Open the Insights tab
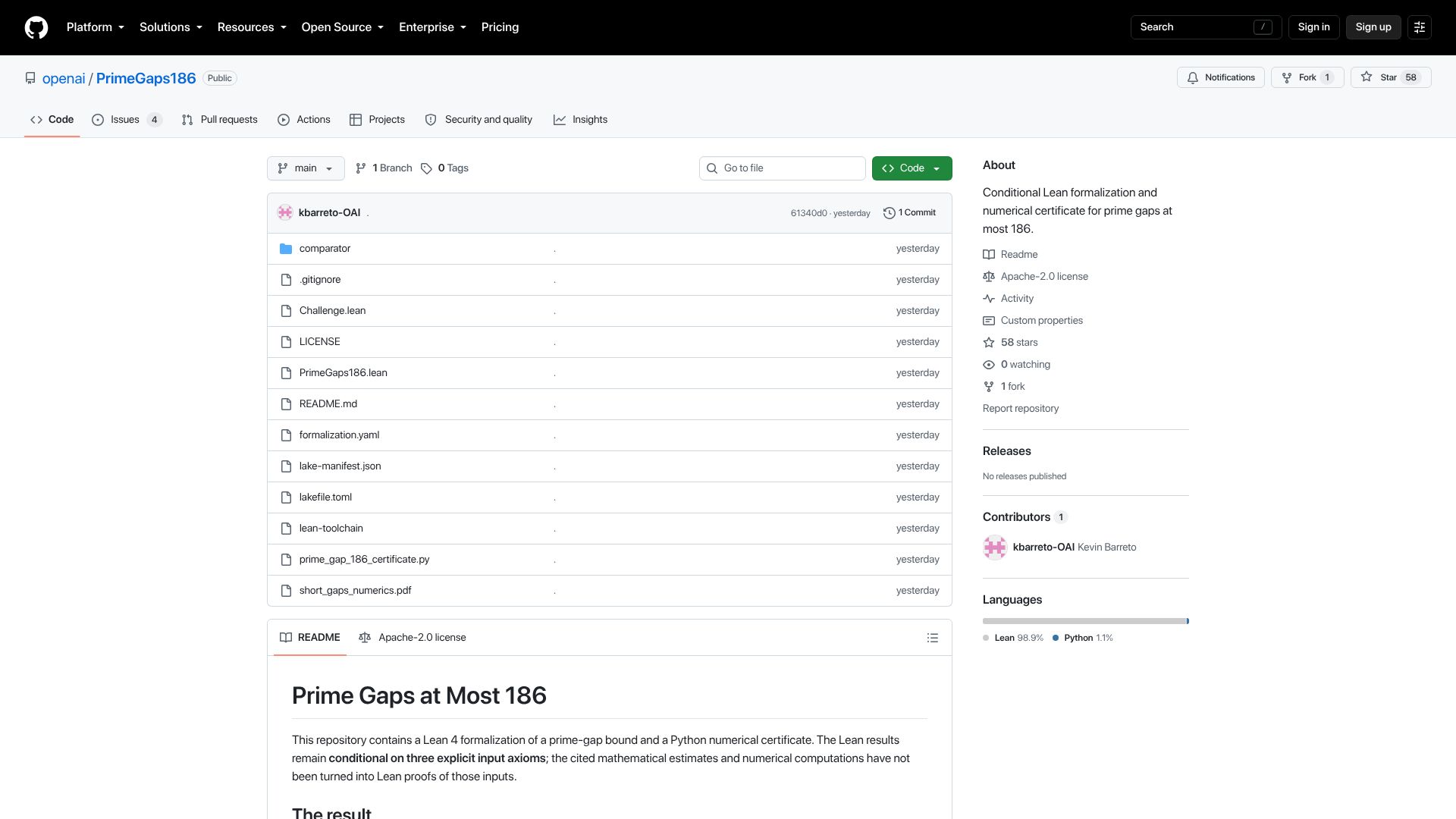1456x819 pixels. pos(581,120)
